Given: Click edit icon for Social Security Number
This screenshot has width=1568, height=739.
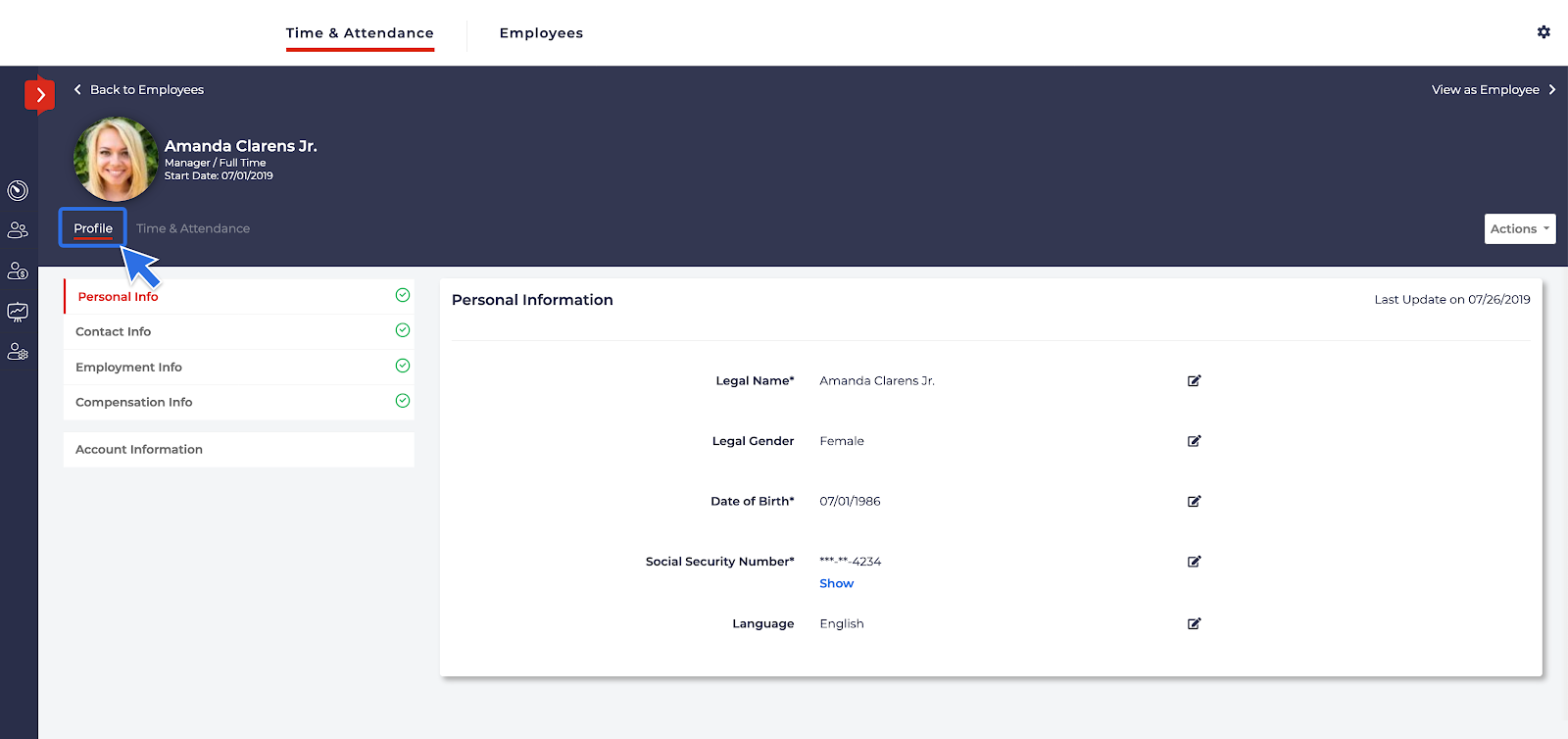Looking at the screenshot, I should tap(1194, 562).
